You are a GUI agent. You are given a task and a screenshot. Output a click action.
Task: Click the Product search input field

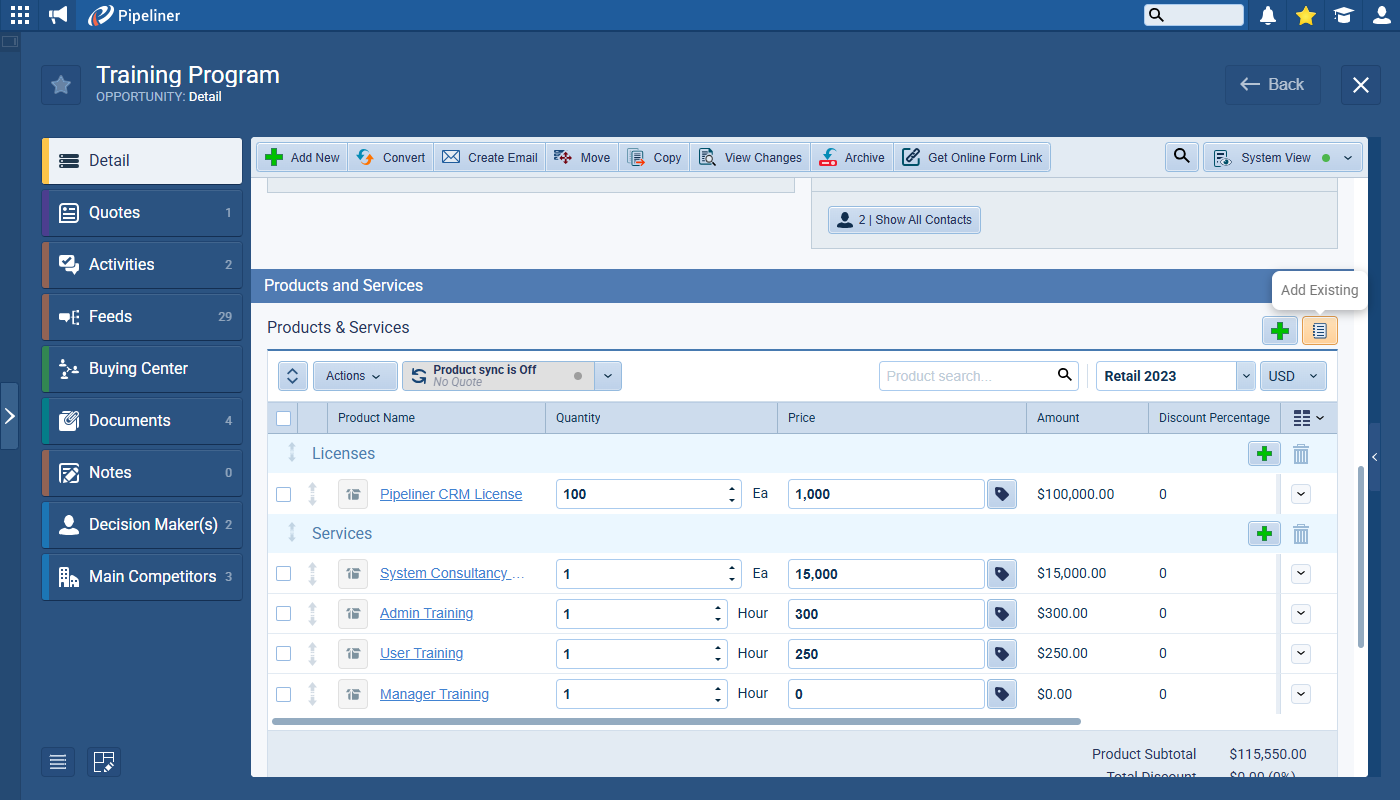pos(968,376)
